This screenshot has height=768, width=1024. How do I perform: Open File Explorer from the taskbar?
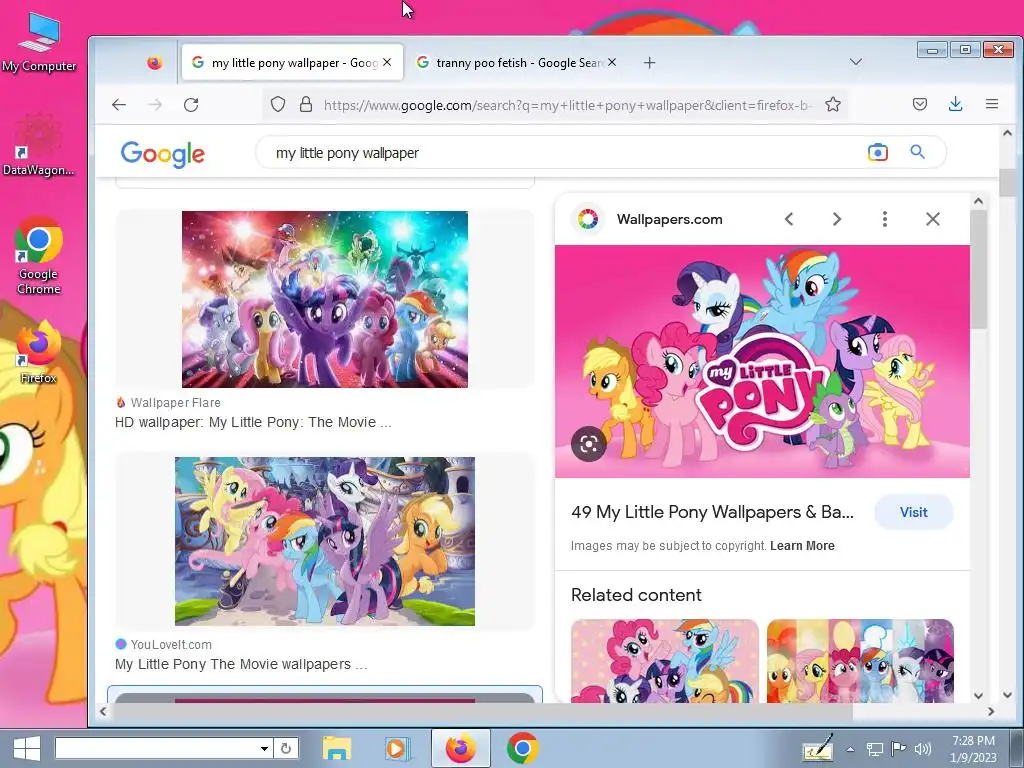[337, 748]
